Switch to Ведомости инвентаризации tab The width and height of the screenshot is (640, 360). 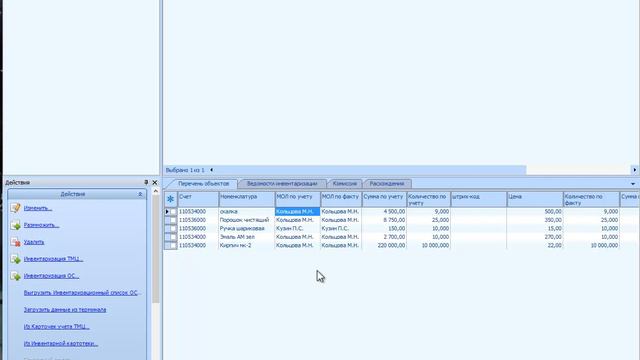282,184
